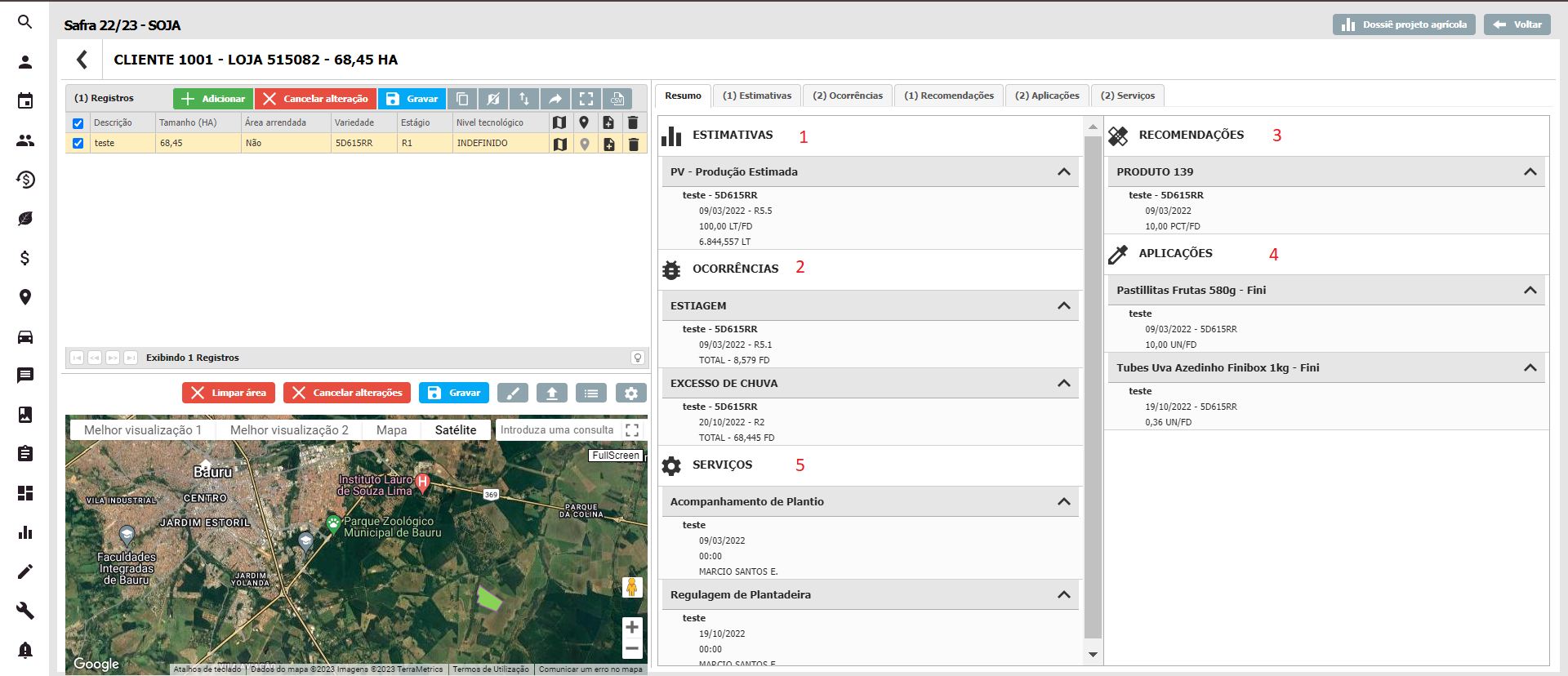1568x676 pixels.
Task: Click the car vehicle icon in the sidebar
Action: click(25, 336)
